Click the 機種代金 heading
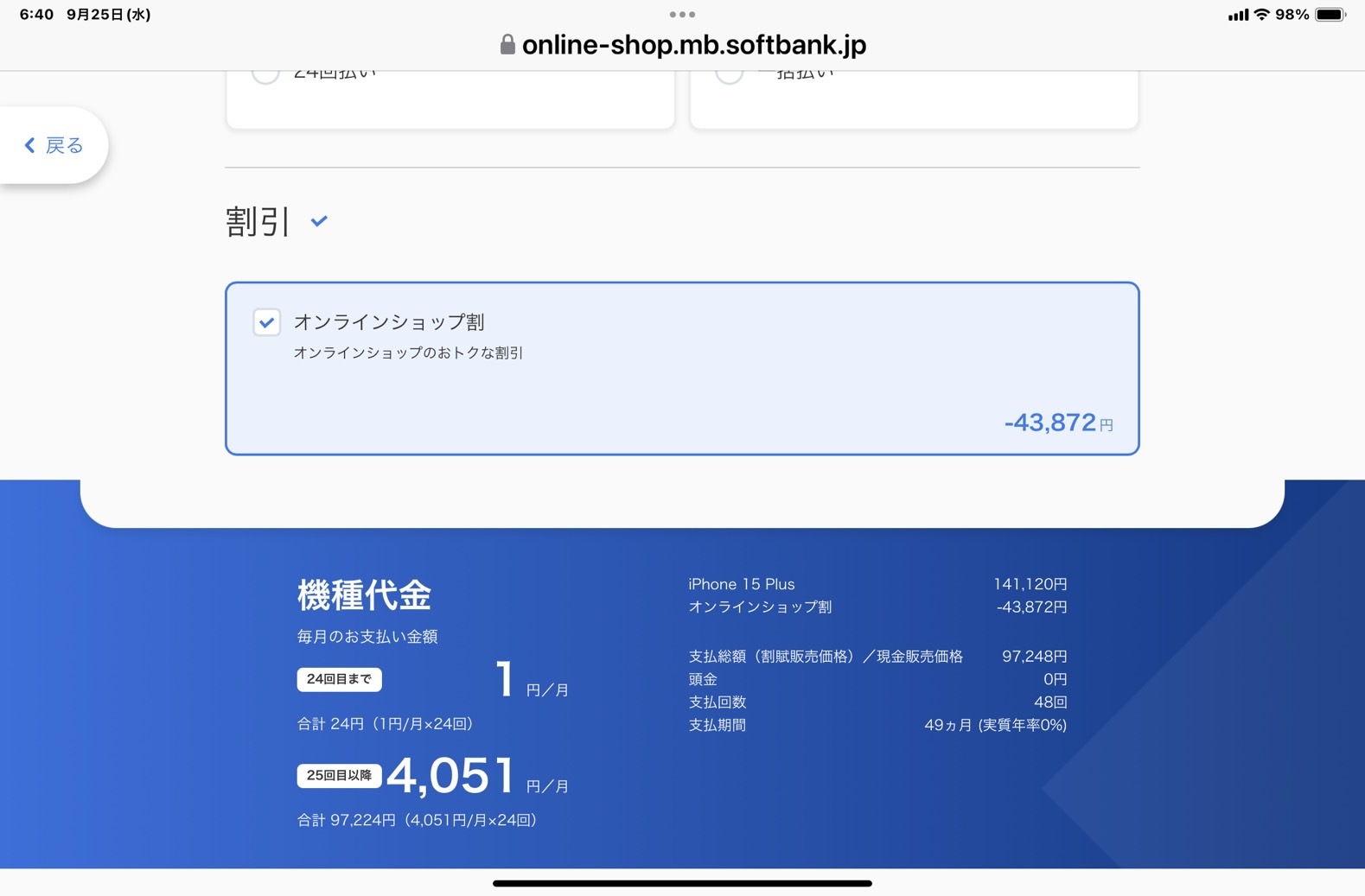 tap(364, 595)
